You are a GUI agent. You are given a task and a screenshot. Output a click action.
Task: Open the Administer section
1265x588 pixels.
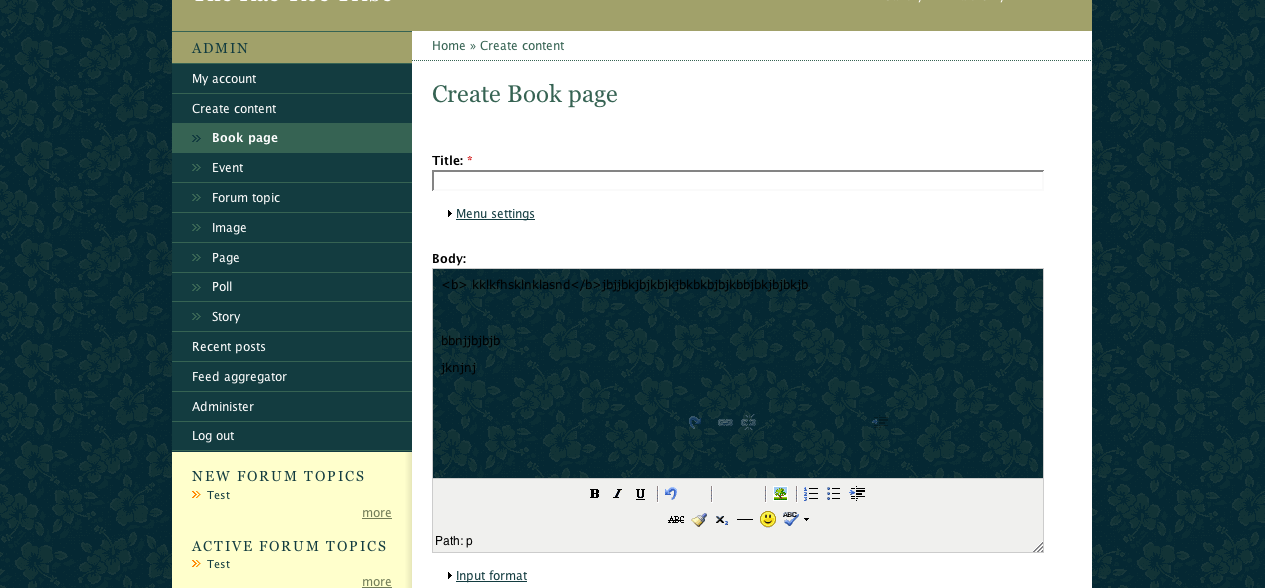(292, 407)
